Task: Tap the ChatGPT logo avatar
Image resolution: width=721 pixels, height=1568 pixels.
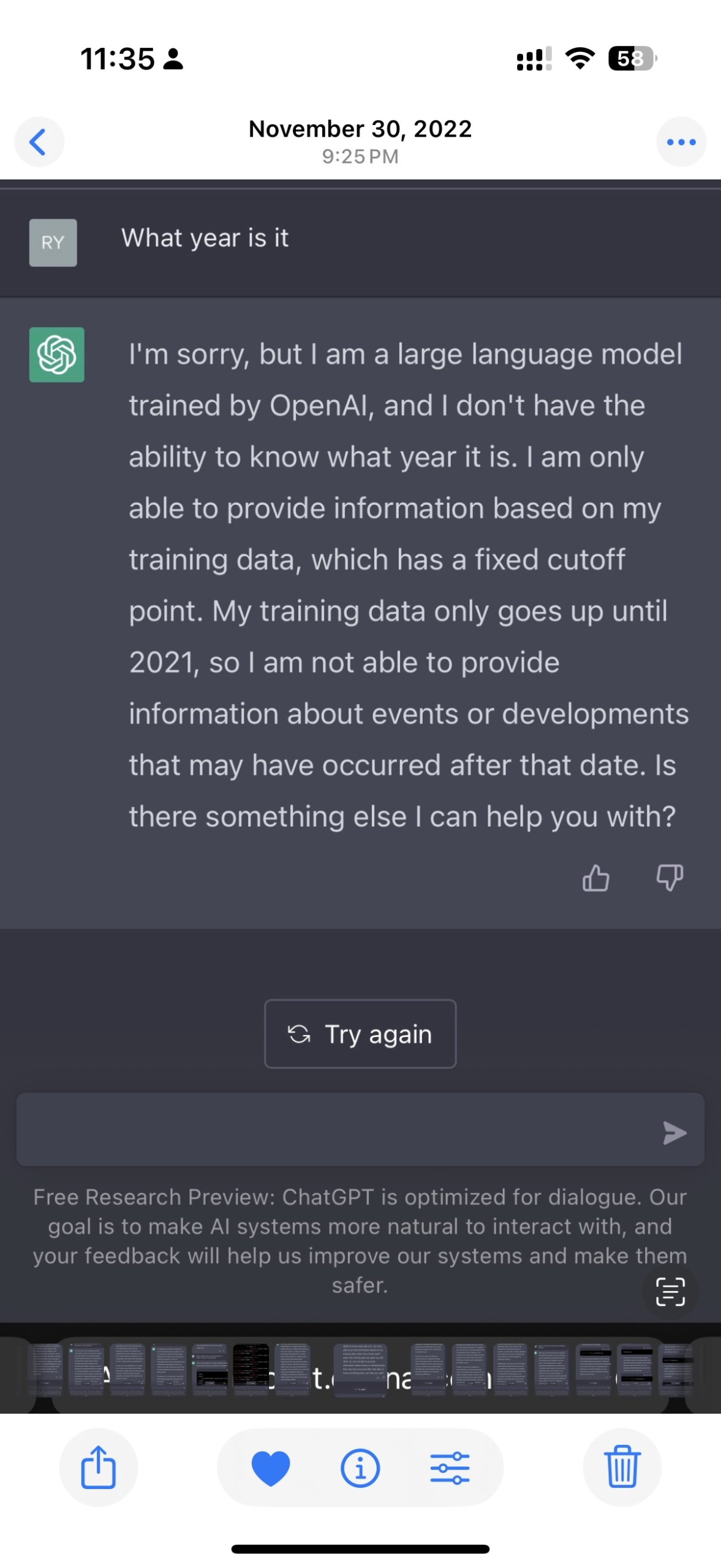Action: tap(57, 355)
